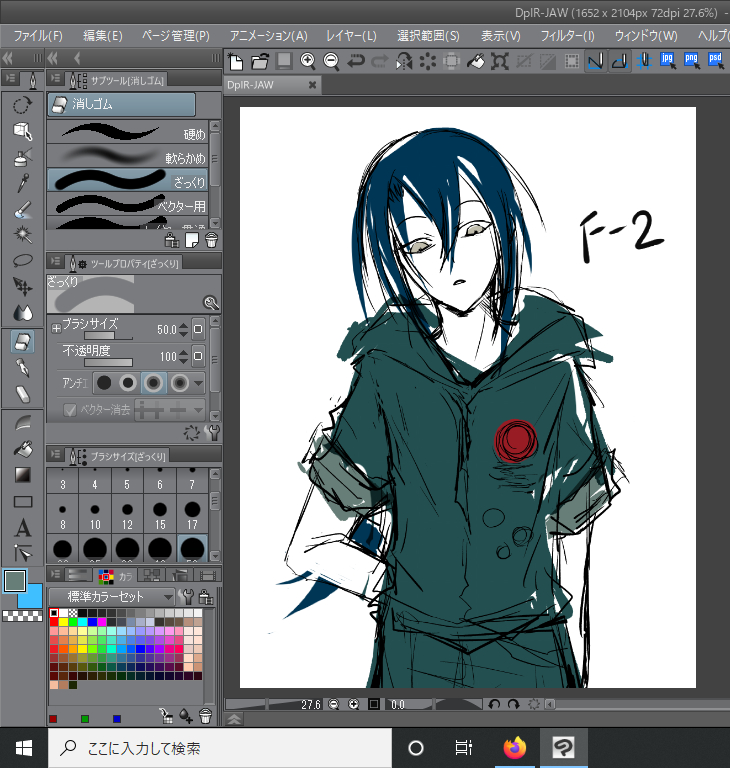Export with the jpg icon
Image resolution: width=730 pixels, height=770 pixels.
click(668, 61)
